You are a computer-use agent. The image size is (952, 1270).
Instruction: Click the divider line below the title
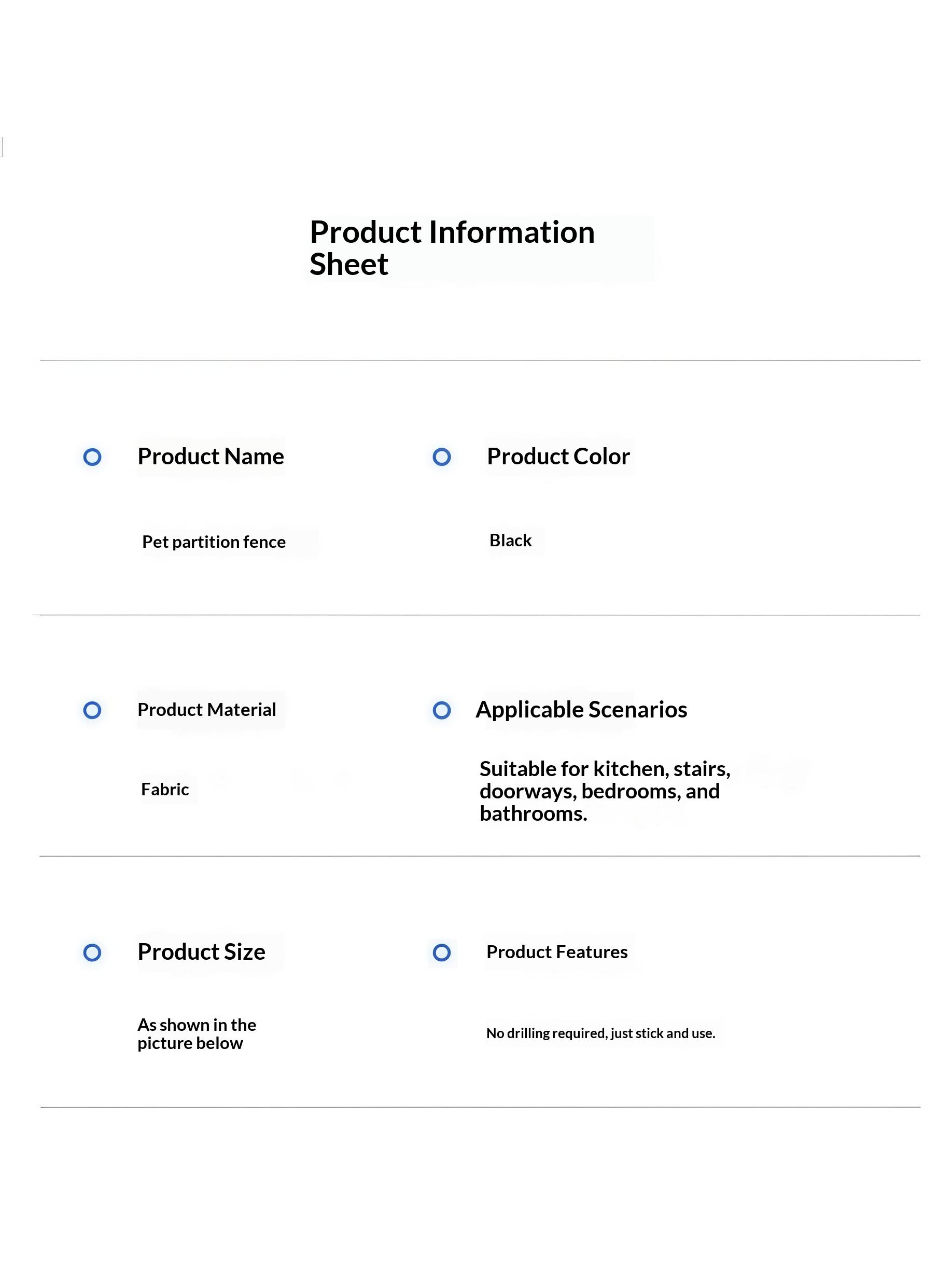[480, 361]
